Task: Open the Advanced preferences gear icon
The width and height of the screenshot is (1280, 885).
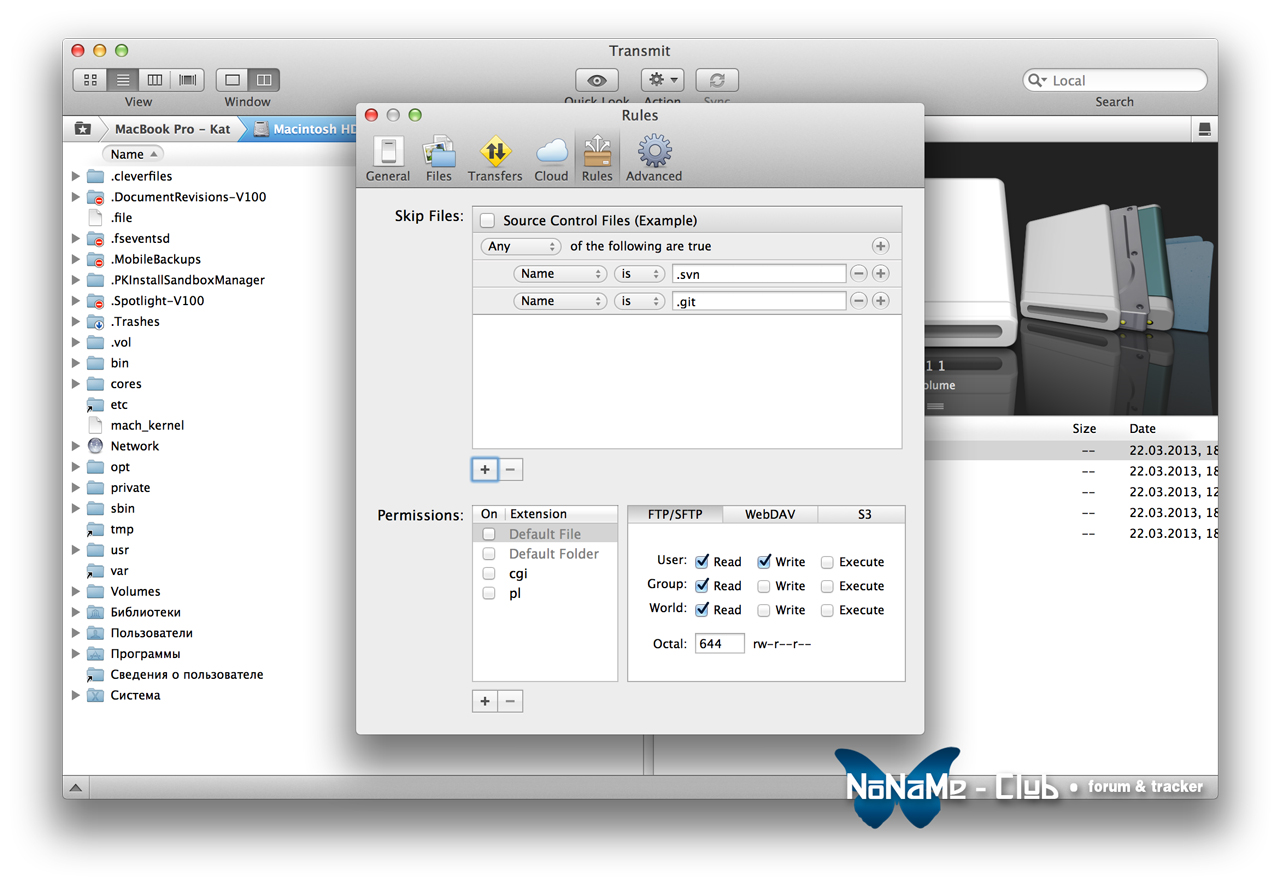Action: click(x=654, y=159)
